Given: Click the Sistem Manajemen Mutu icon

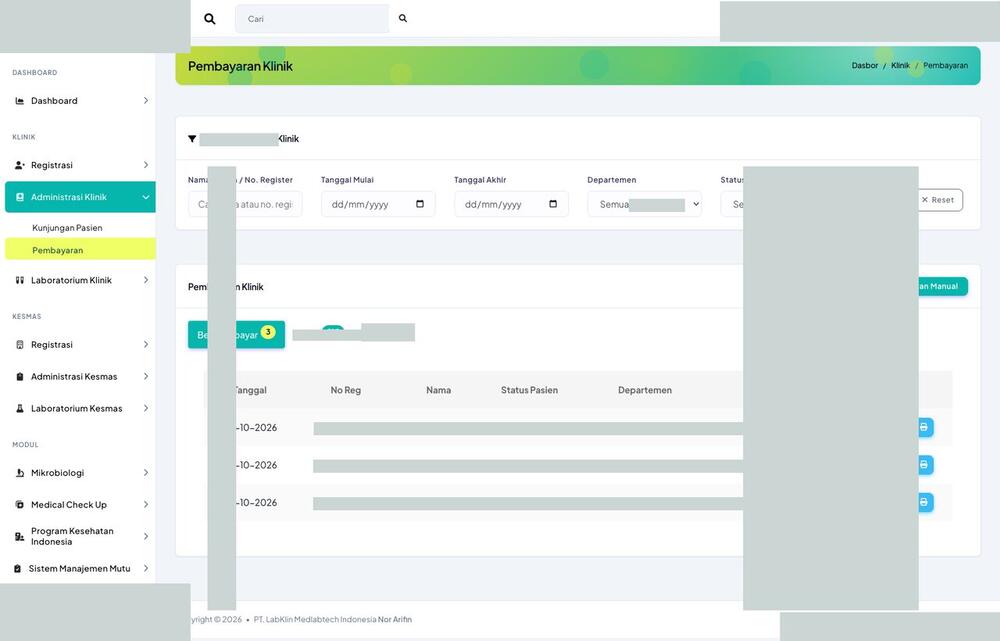Looking at the screenshot, I should point(18,568).
